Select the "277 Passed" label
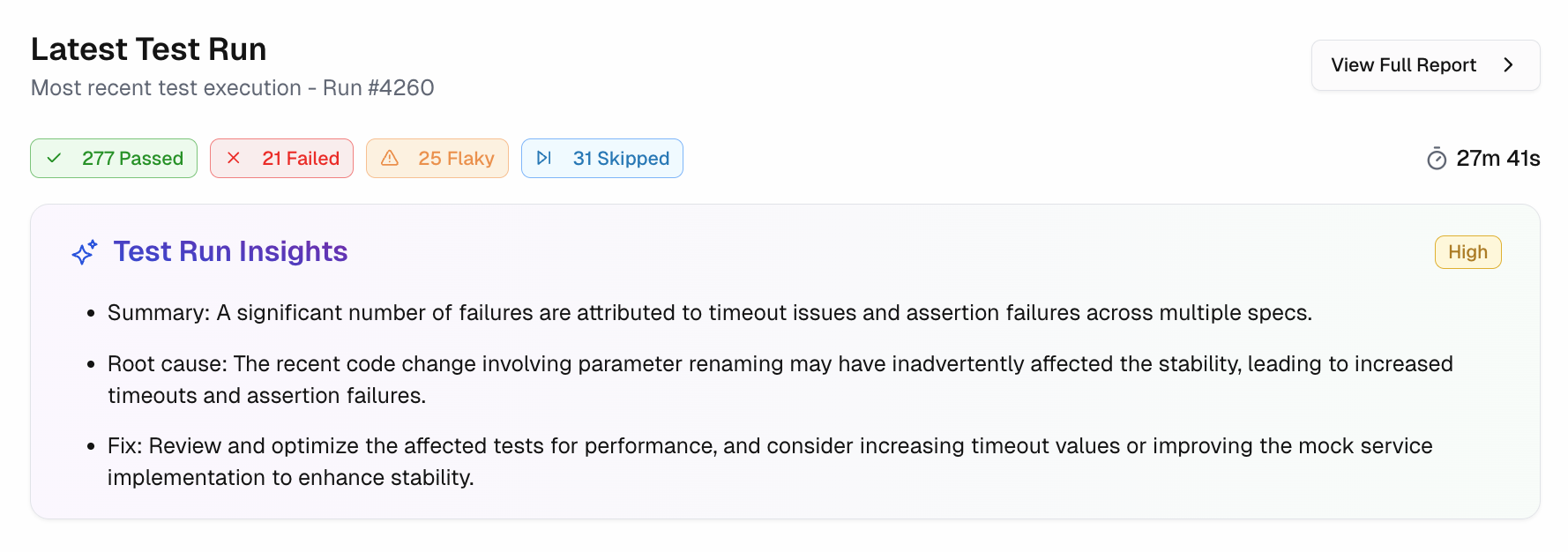The width and height of the screenshot is (1568, 552). click(x=132, y=159)
